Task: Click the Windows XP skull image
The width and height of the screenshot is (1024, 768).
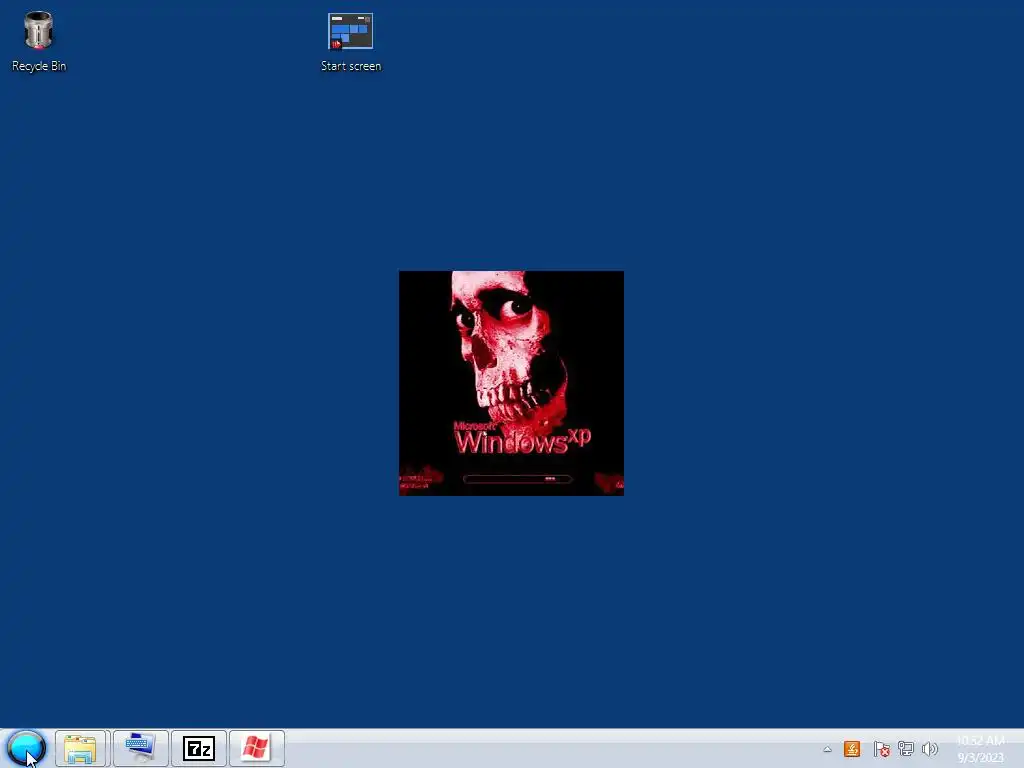Action: click(511, 383)
